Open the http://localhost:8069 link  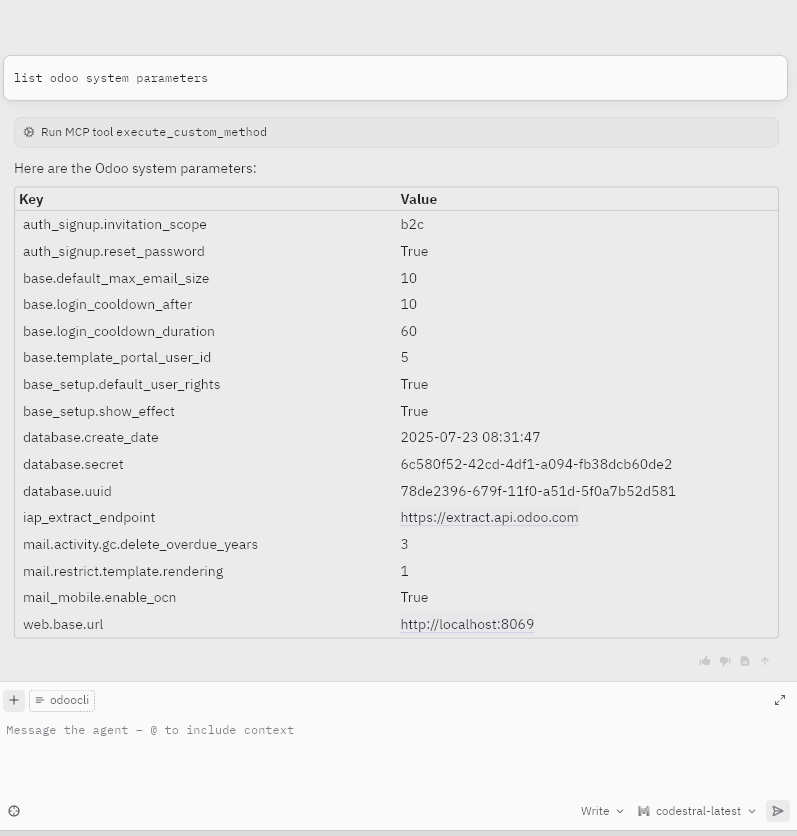(467, 625)
